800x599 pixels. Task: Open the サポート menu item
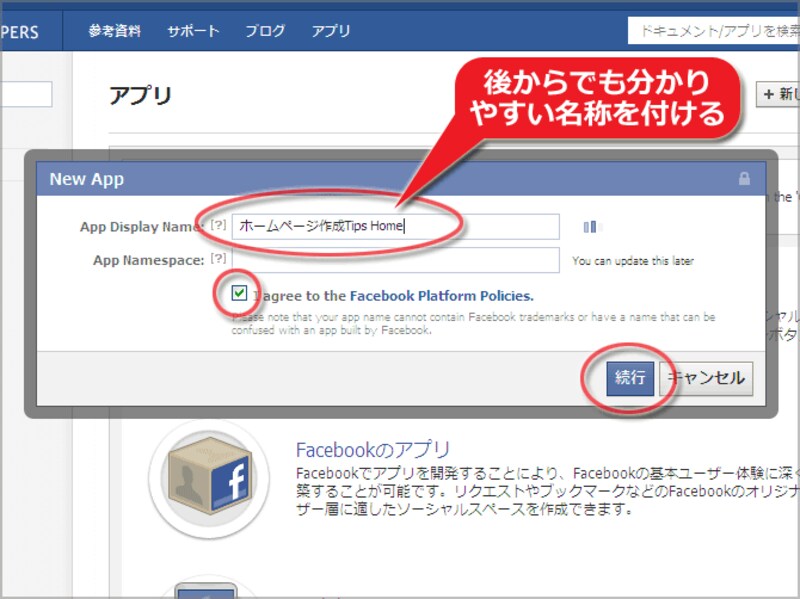pos(193,31)
